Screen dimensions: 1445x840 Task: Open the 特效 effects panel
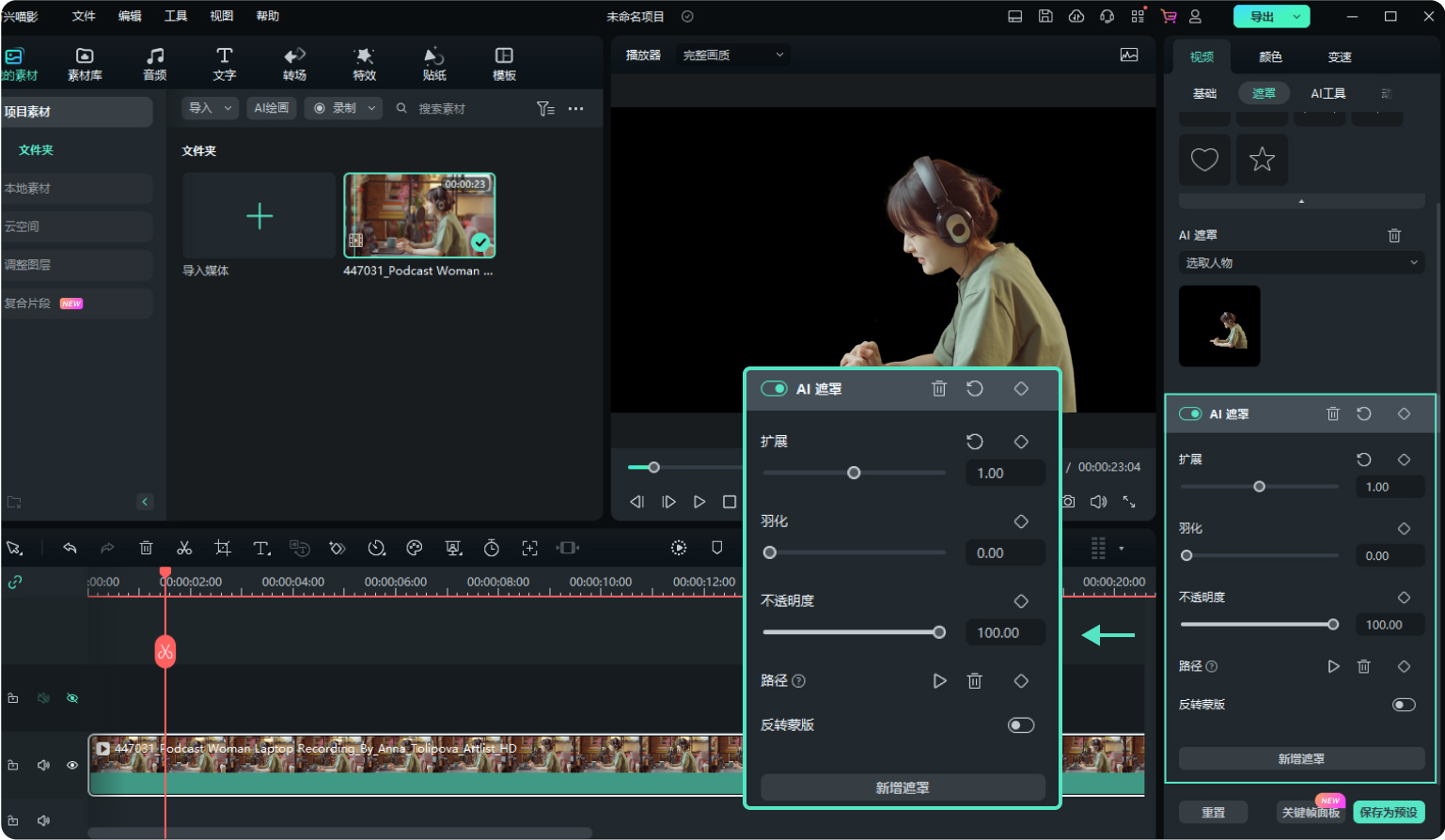[x=364, y=63]
